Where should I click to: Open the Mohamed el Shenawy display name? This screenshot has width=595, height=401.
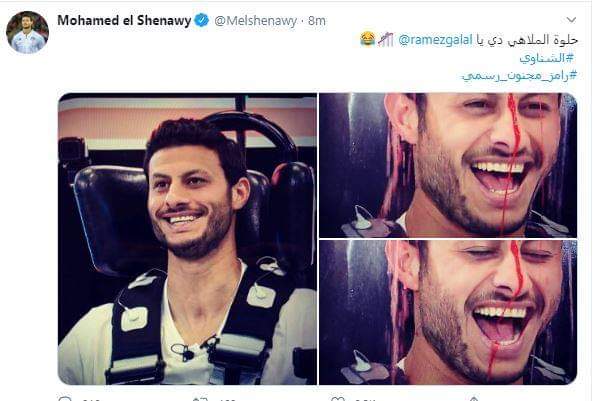click(x=124, y=20)
